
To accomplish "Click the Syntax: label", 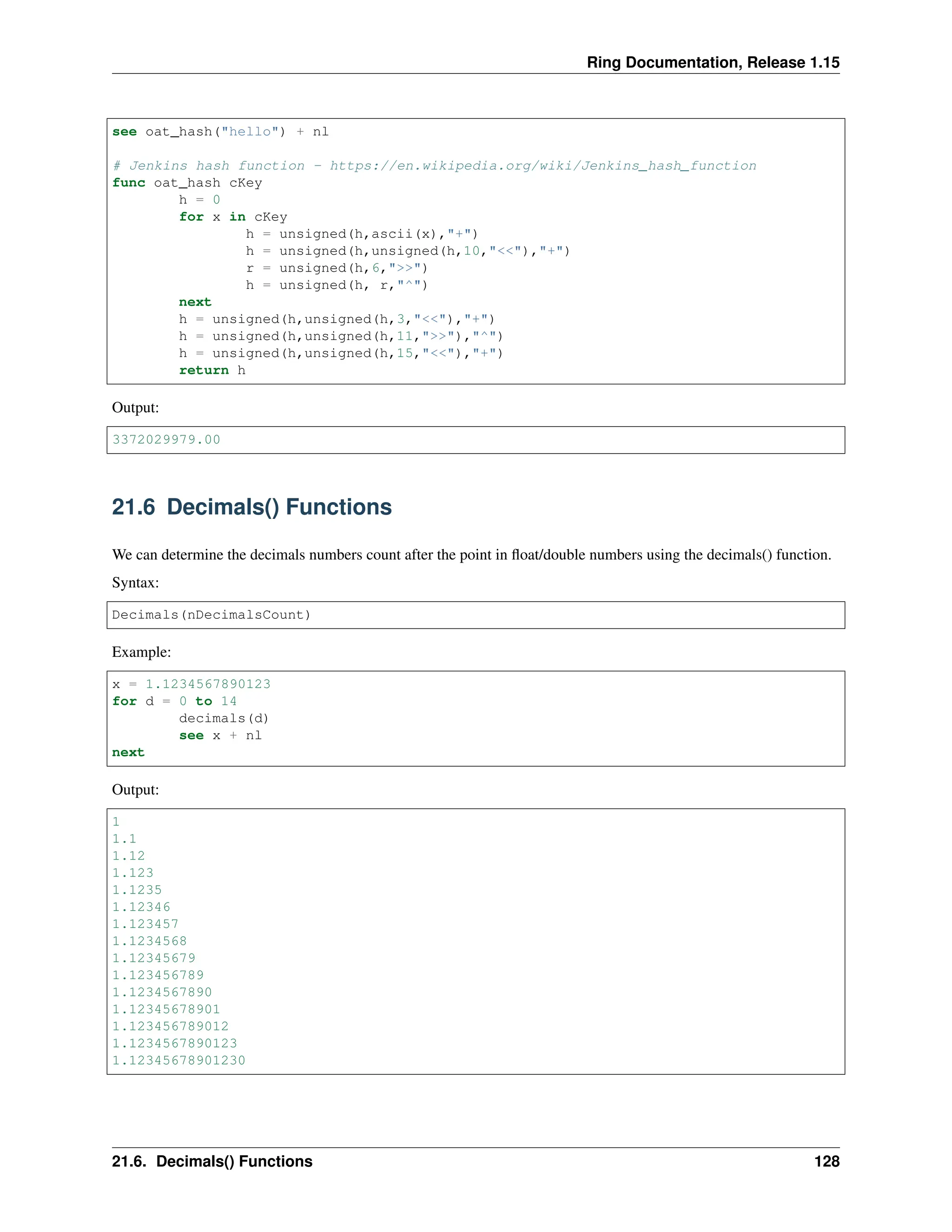I will coord(135,583).
